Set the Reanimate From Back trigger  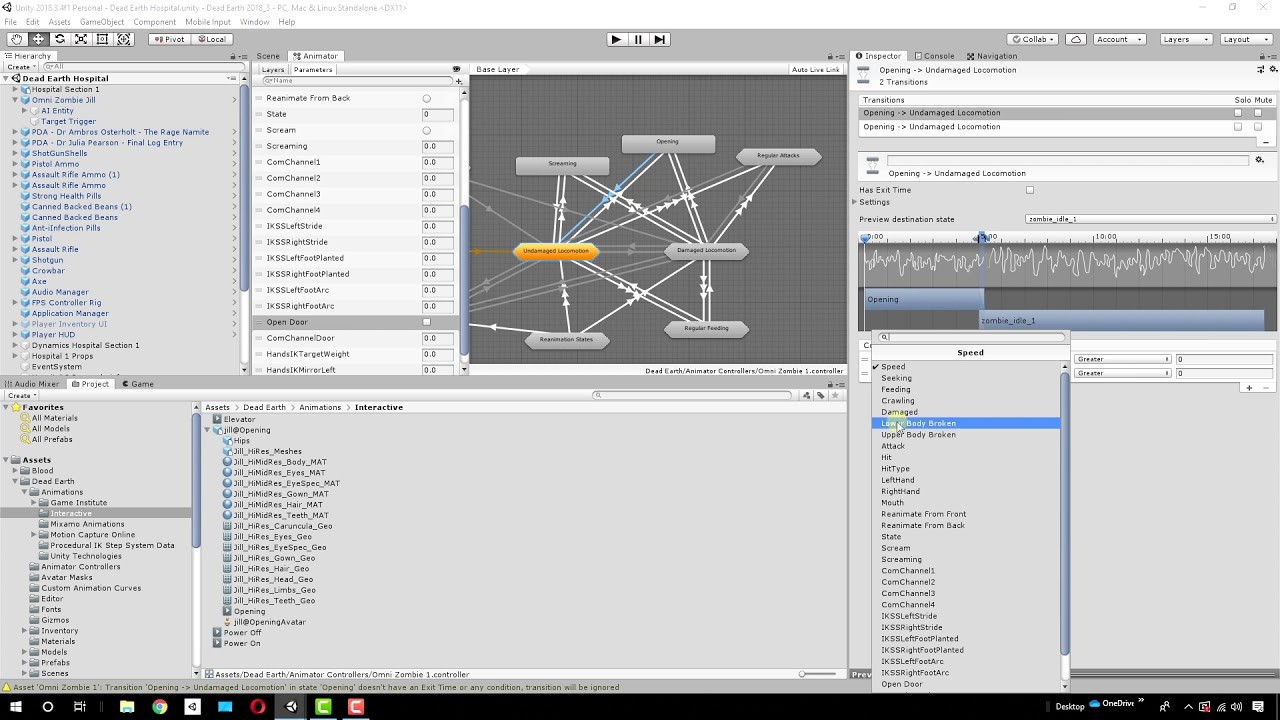427,98
